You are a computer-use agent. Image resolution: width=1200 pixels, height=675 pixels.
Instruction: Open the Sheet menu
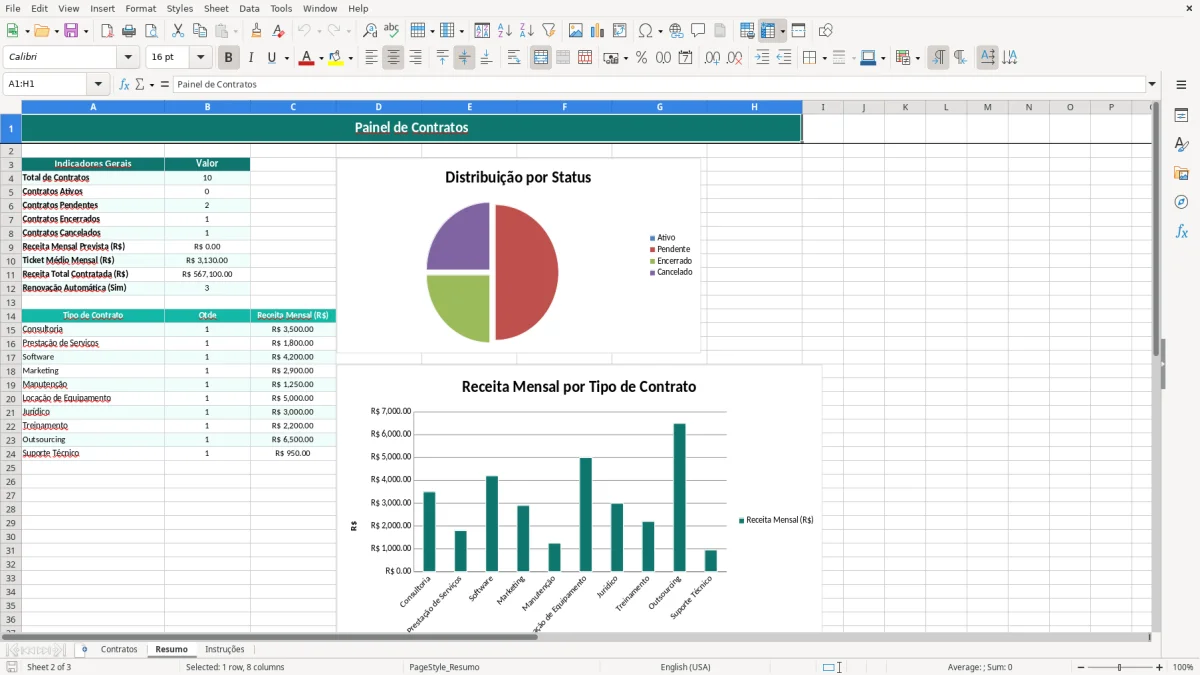pyautogui.click(x=216, y=8)
